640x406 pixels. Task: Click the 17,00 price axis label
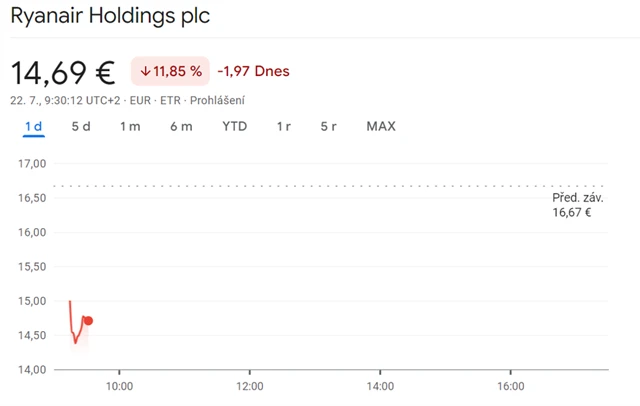(33, 163)
